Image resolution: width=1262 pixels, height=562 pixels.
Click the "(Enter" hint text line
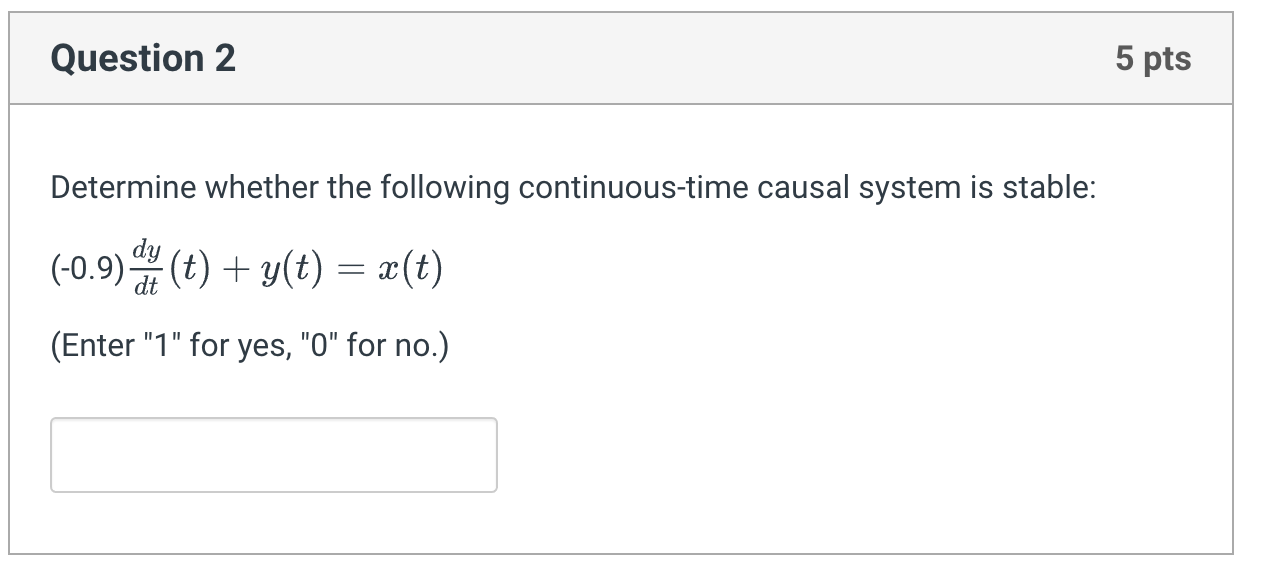[250, 346]
